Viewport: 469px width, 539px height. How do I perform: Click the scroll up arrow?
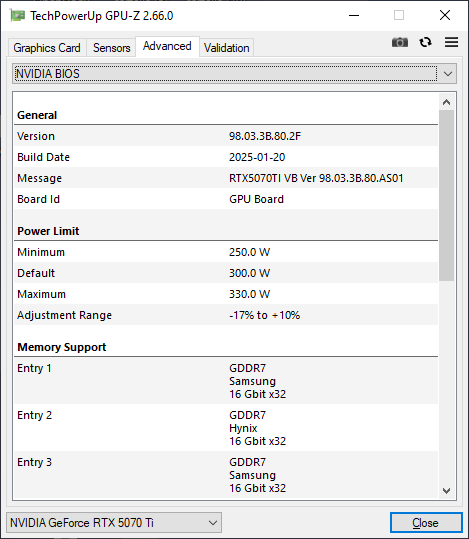447,102
